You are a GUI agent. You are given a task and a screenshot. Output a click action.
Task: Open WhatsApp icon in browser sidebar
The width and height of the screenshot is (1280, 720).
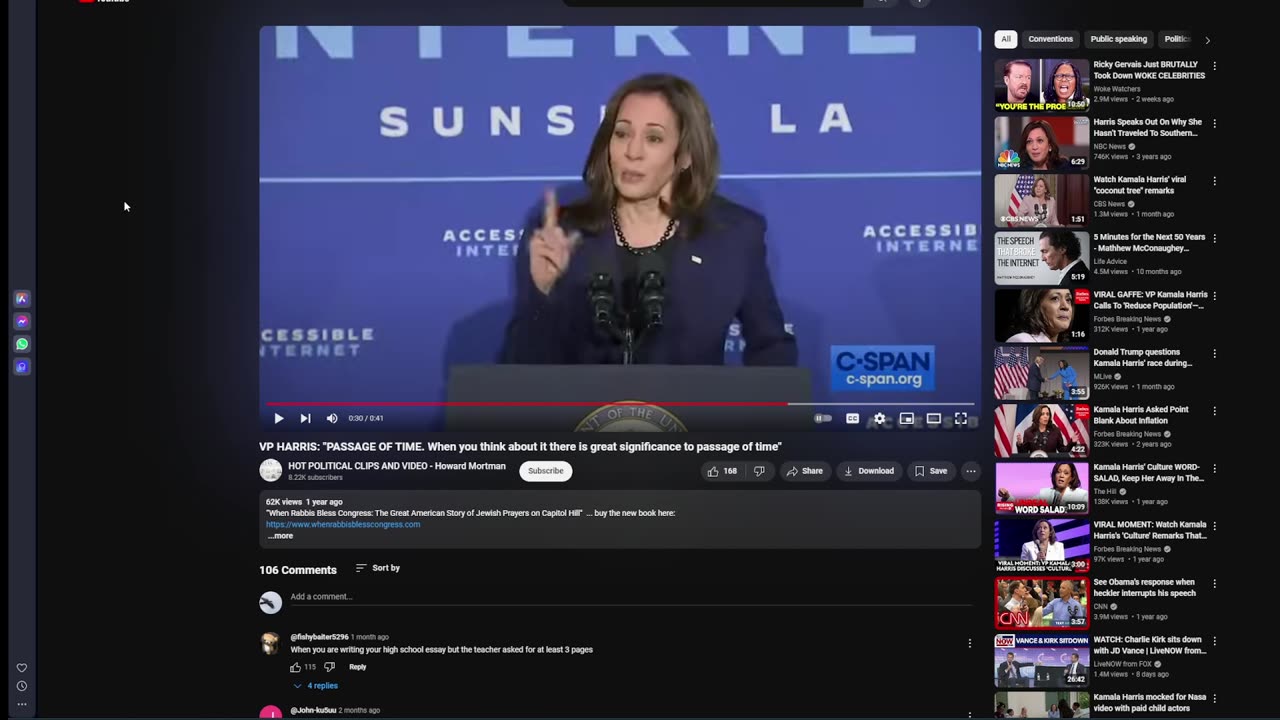(21, 344)
